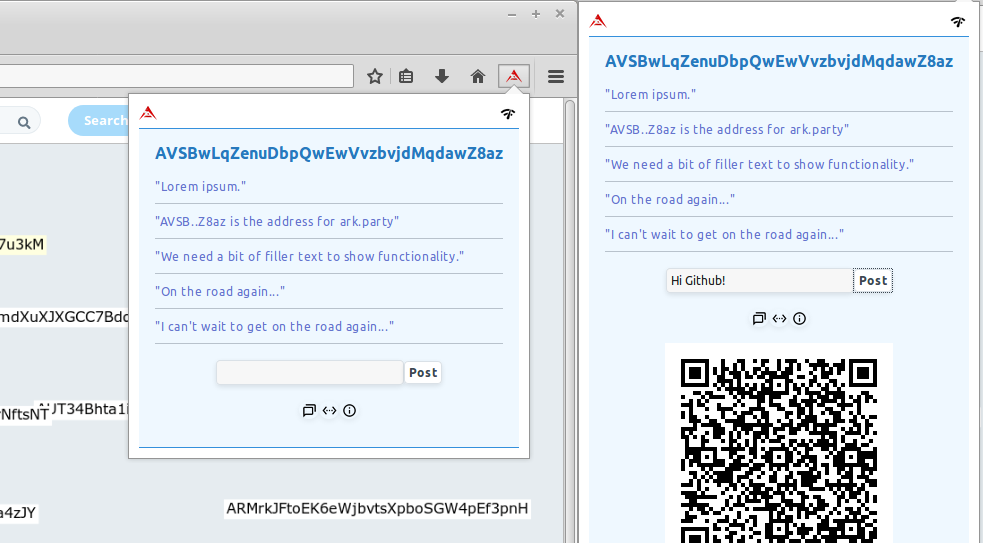Click the arrows icon in right panel
The image size is (983, 543).
779,319
